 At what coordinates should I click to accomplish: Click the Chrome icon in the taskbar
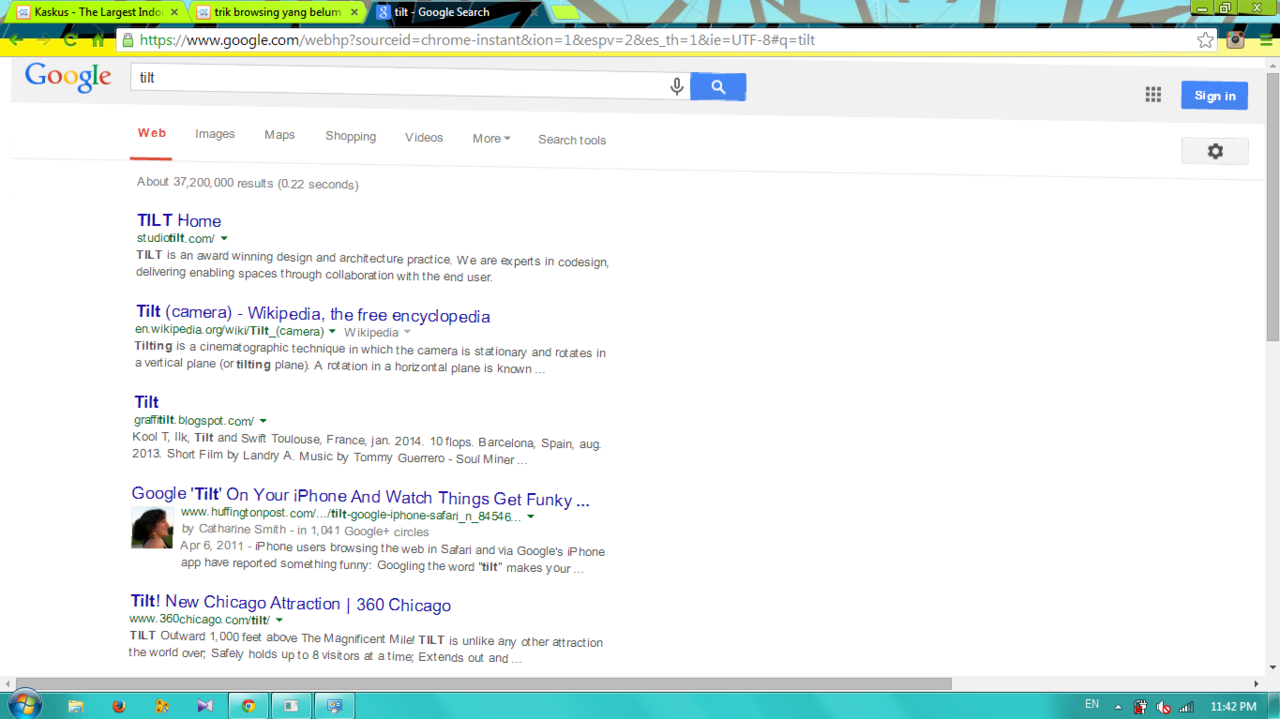tap(248, 706)
